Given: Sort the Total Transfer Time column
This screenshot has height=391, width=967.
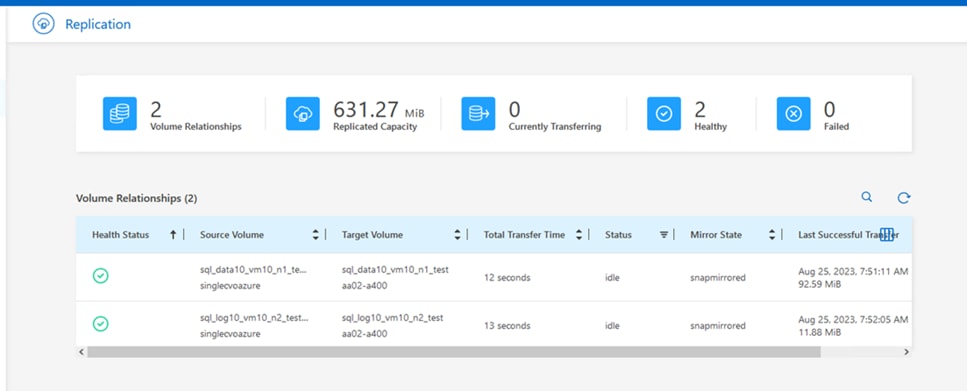Looking at the screenshot, I should tap(579, 234).
